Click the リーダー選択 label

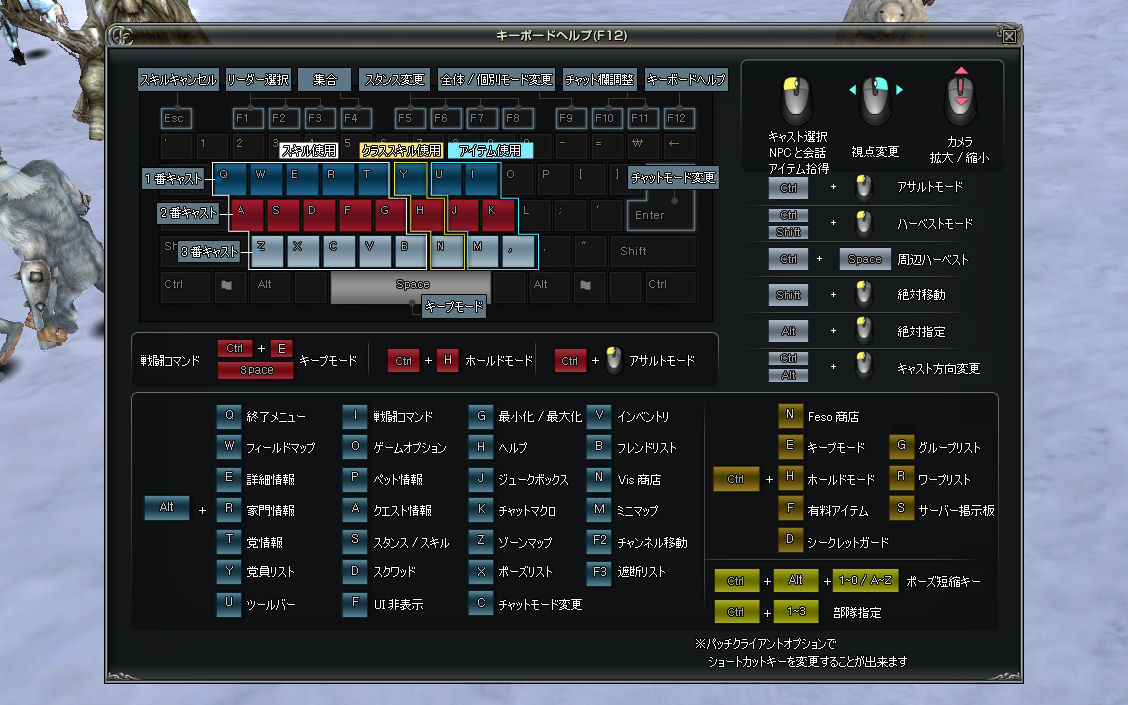pos(258,80)
